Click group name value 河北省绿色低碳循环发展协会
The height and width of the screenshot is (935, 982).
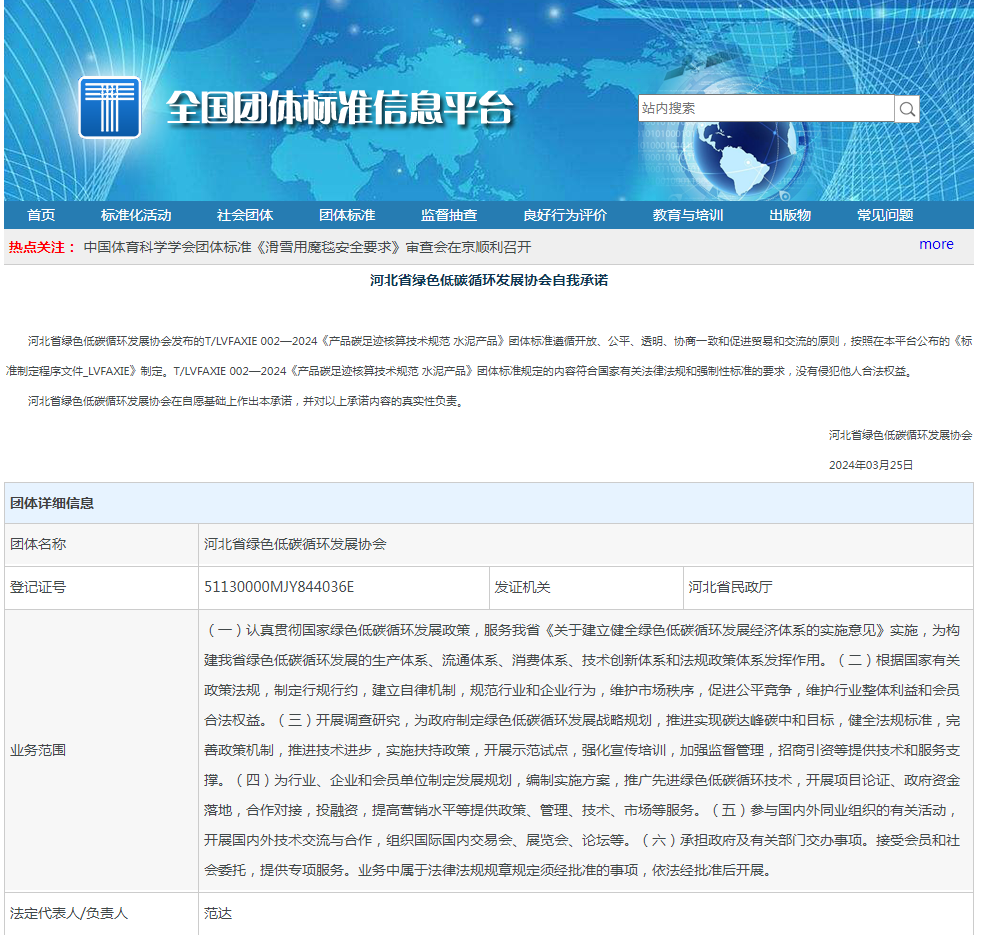click(295, 544)
